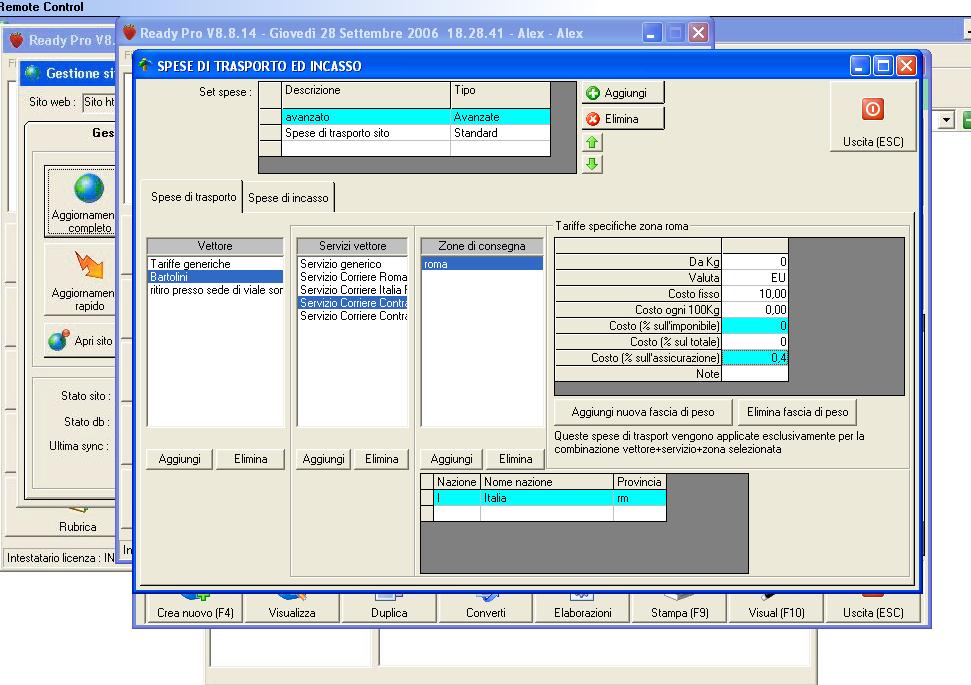Screen dimensions: 971x685
Task: Edit the Costo (% sul totale) value
Action: point(755,342)
